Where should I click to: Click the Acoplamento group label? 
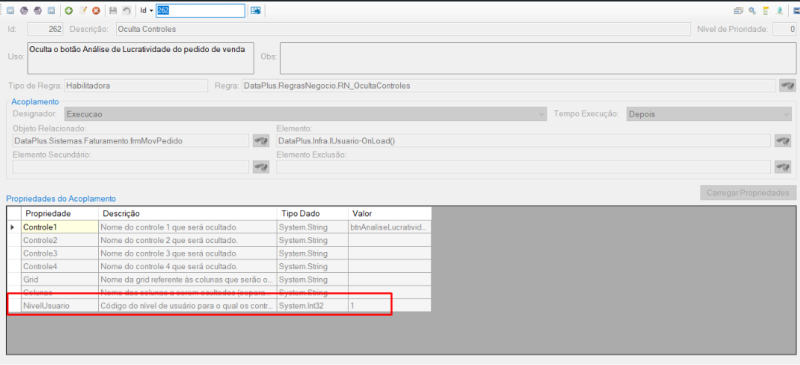[35, 102]
